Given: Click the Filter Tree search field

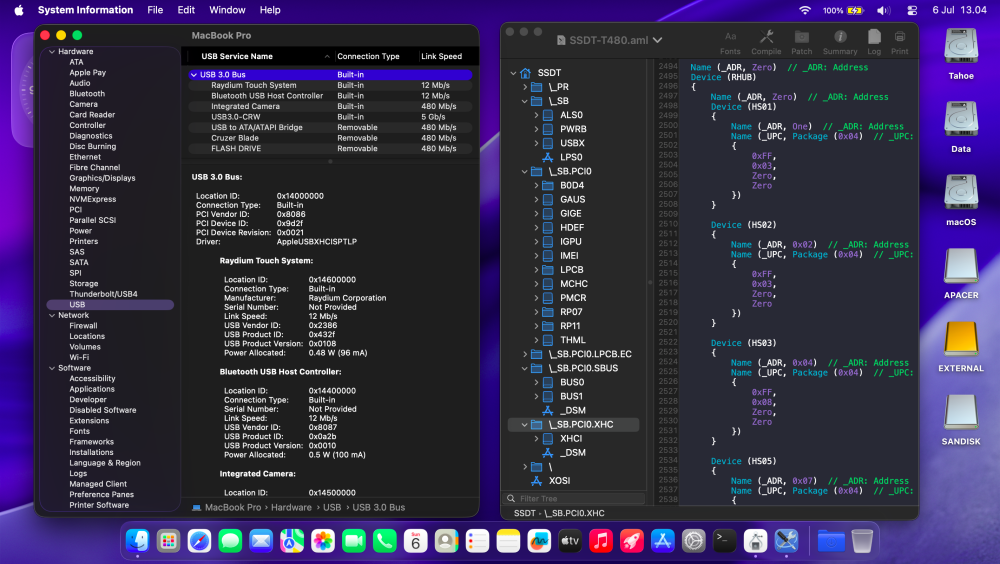Looking at the screenshot, I should (573, 498).
